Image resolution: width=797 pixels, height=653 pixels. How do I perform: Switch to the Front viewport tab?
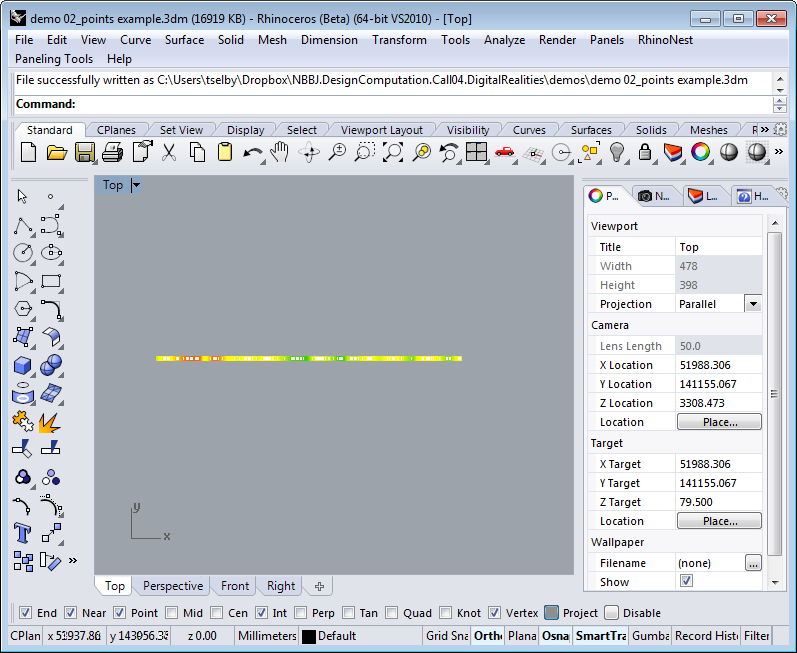click(235, 586)
